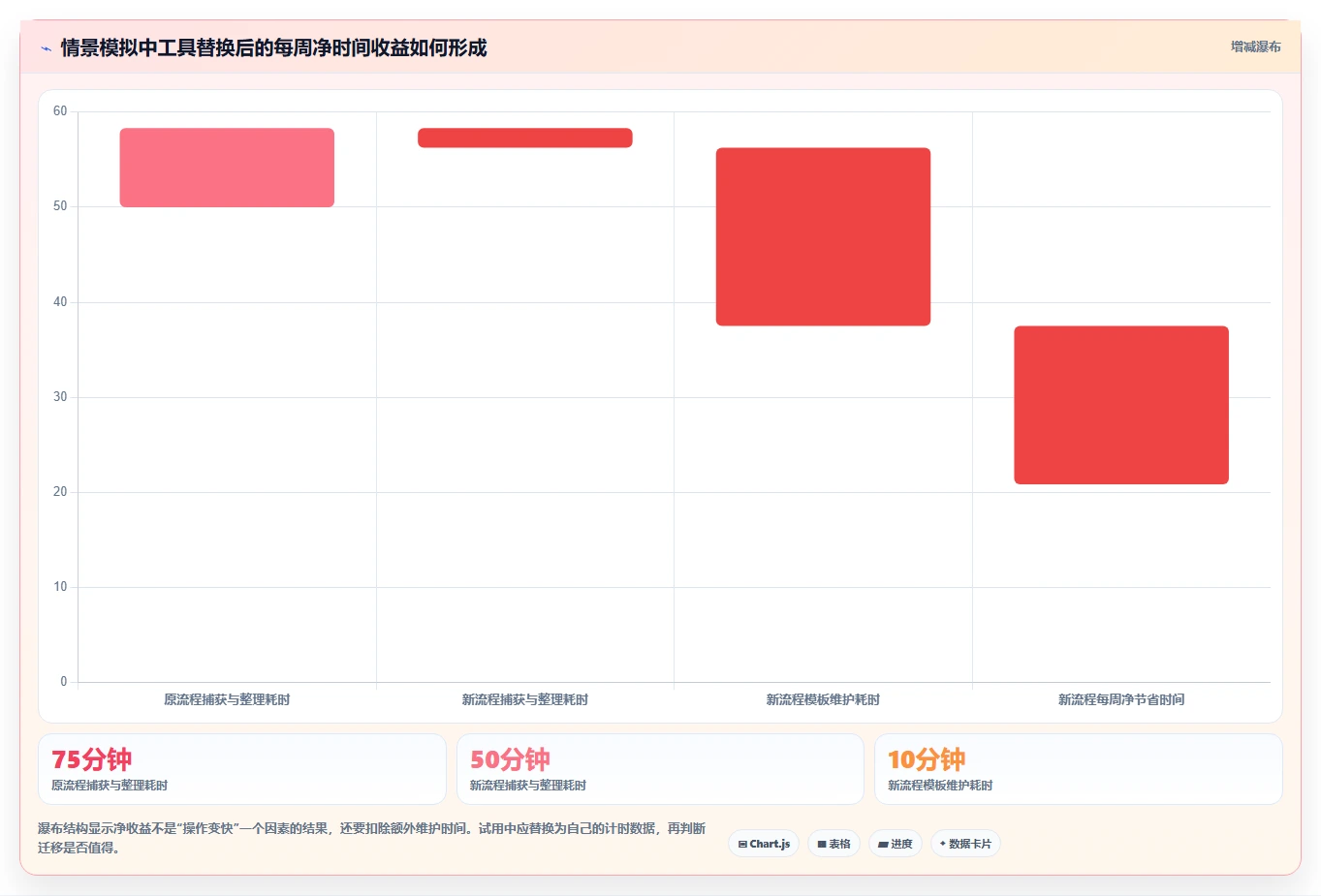Open the 50分钟 data card

pos(660,769)
